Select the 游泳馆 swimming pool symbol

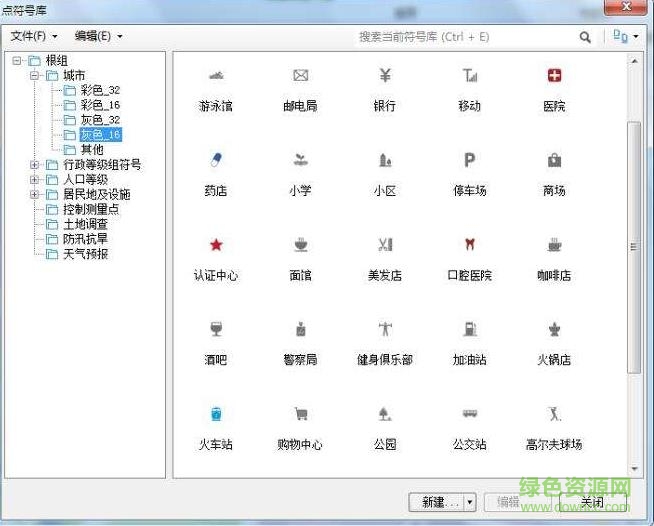(215, 77)
